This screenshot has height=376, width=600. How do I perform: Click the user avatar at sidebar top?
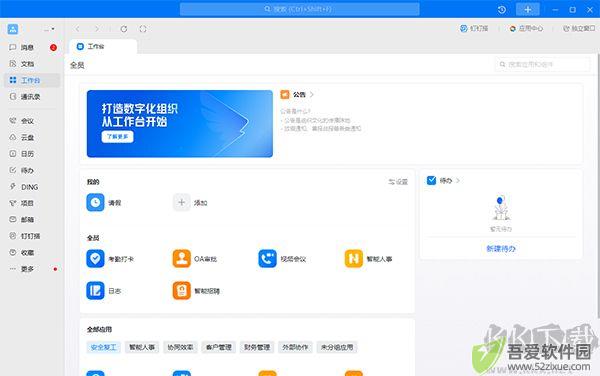pyautogui.click(x=13, y=29)
